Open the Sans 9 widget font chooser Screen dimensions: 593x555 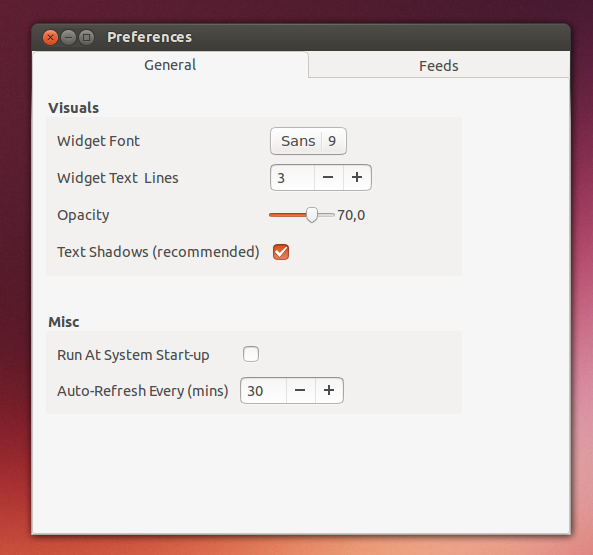tap(308, 141)
